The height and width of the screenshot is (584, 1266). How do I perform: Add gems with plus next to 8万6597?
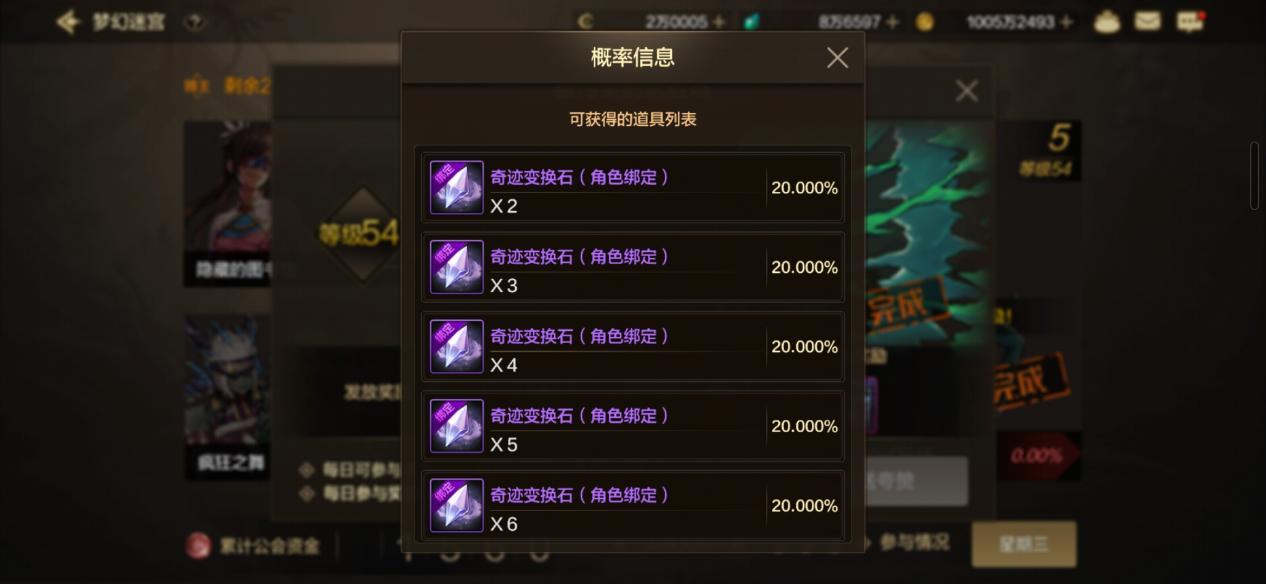click(x=892, y=21)
